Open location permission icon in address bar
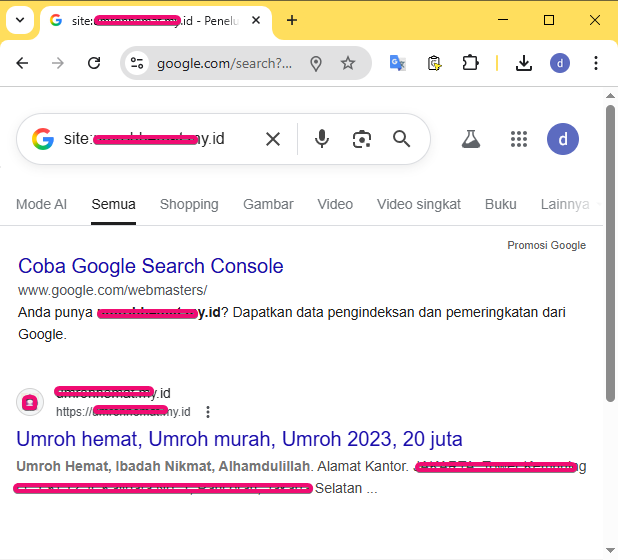 click(316, 63)
